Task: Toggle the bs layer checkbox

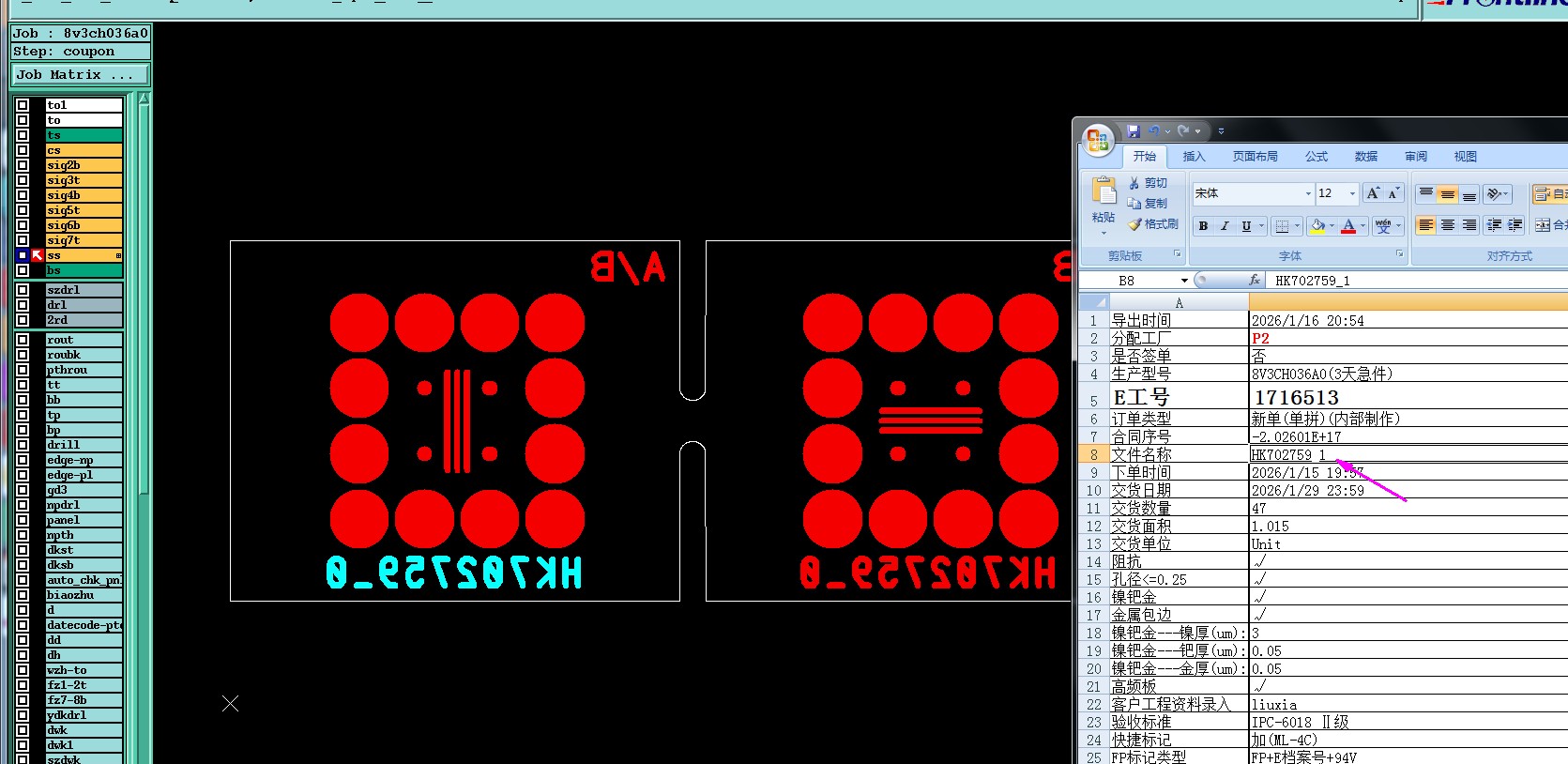Action: coord(23,270)
